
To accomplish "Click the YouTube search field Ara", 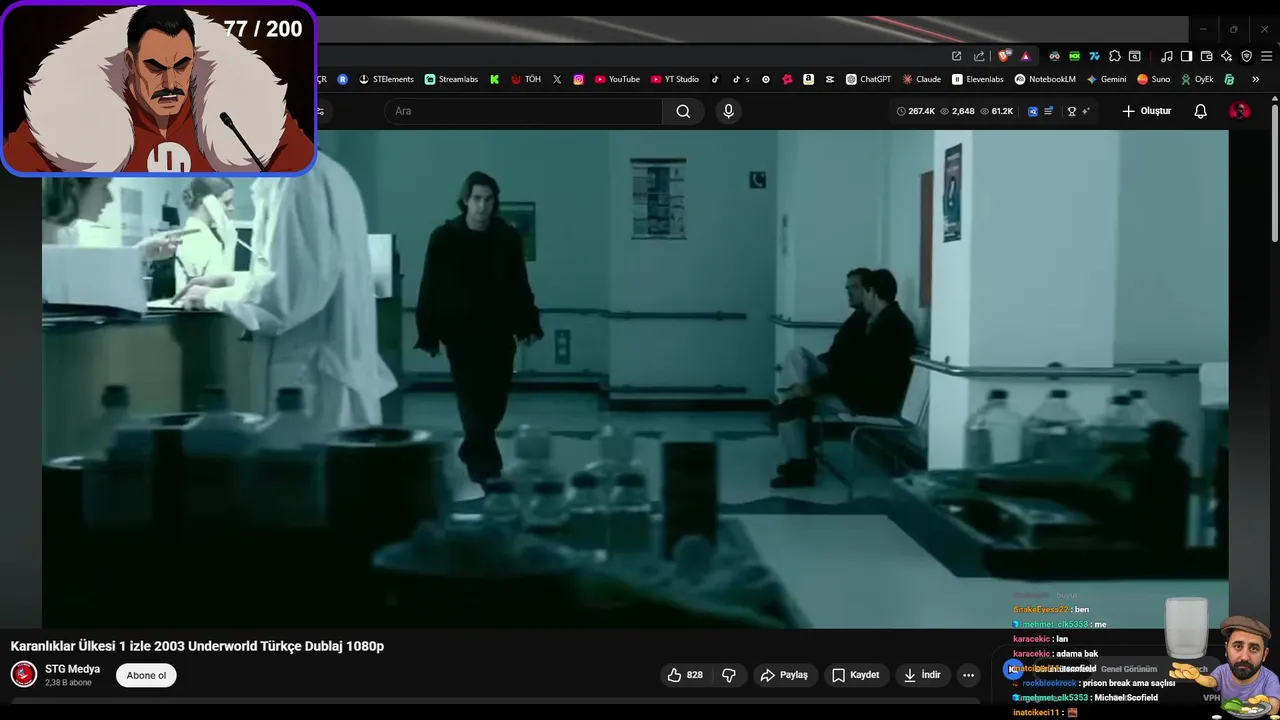I will pyautogui.click(x=523, y=111).
